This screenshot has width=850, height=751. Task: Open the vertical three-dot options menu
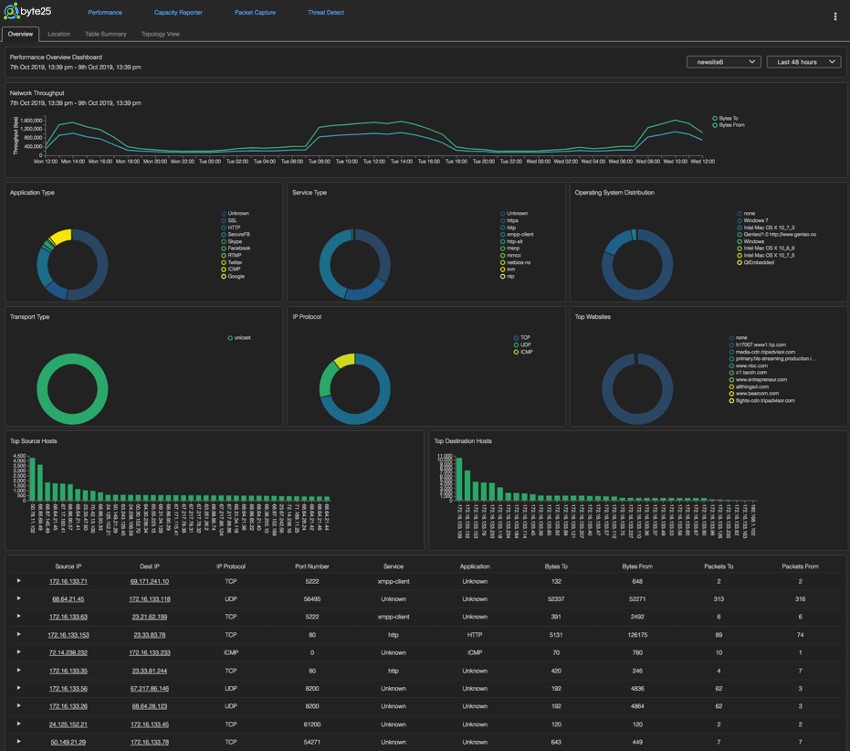[835, 16]
